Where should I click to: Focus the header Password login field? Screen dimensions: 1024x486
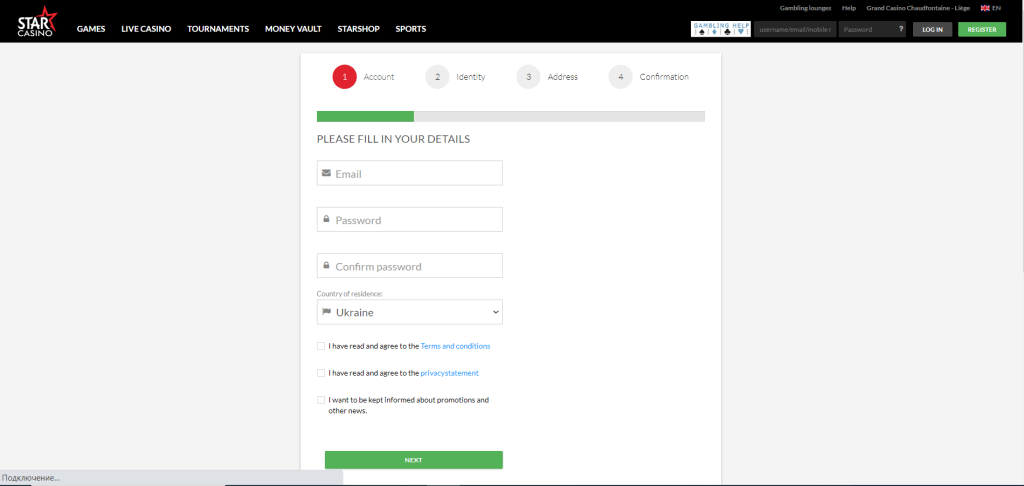click(x=872, y=29)
